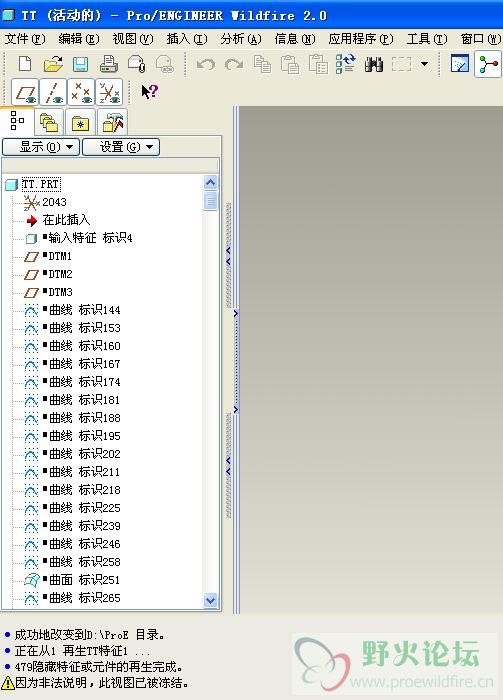This screenshot has width=503, height=700.
Task: Select coordinate system 2043 in tree
Action: (54, 202)
